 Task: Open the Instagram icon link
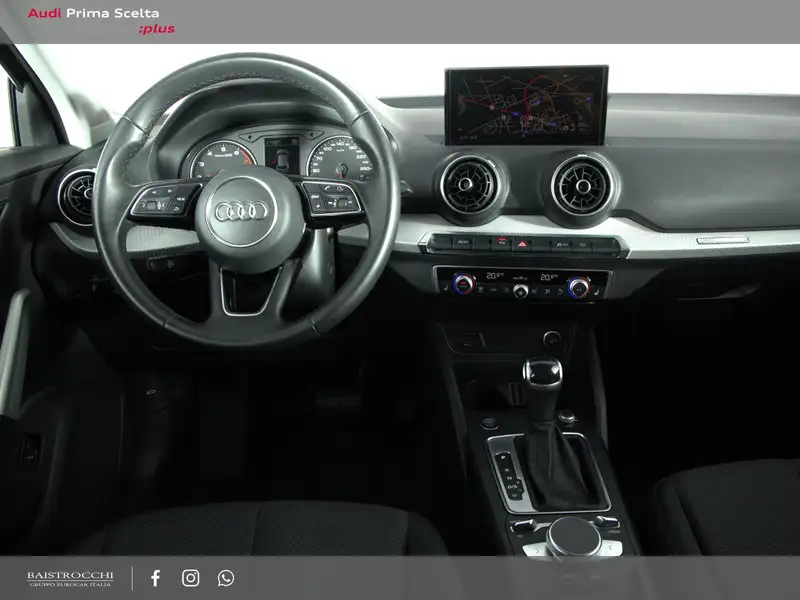pos(190,578)
